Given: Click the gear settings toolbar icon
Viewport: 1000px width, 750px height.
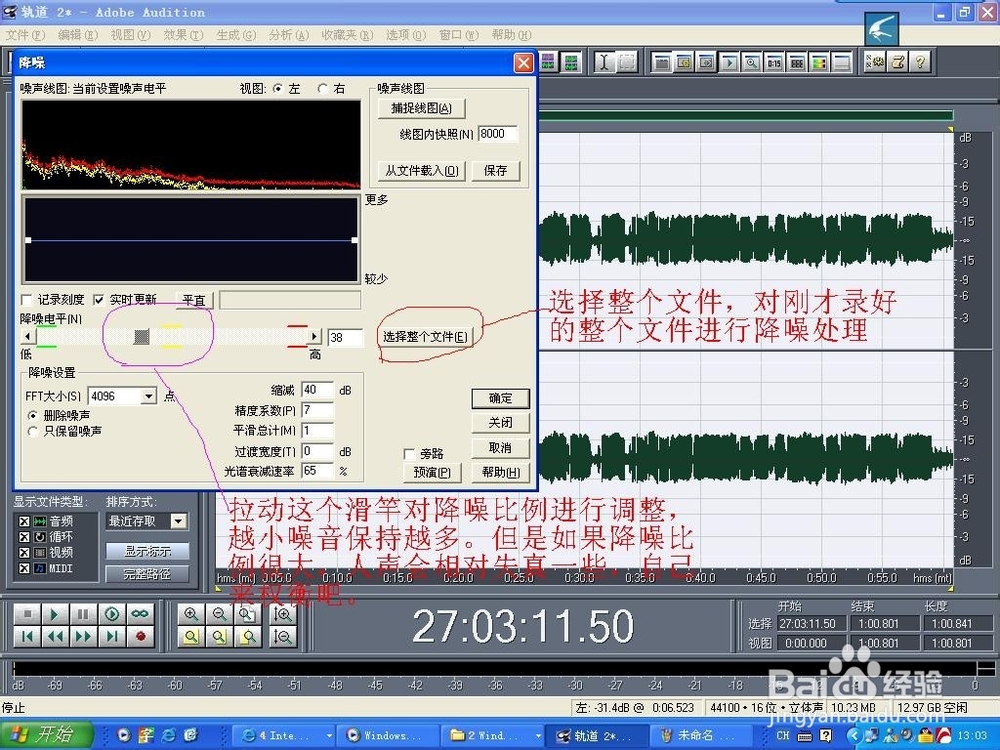Looking at the screenshot, I should (875, 62).
